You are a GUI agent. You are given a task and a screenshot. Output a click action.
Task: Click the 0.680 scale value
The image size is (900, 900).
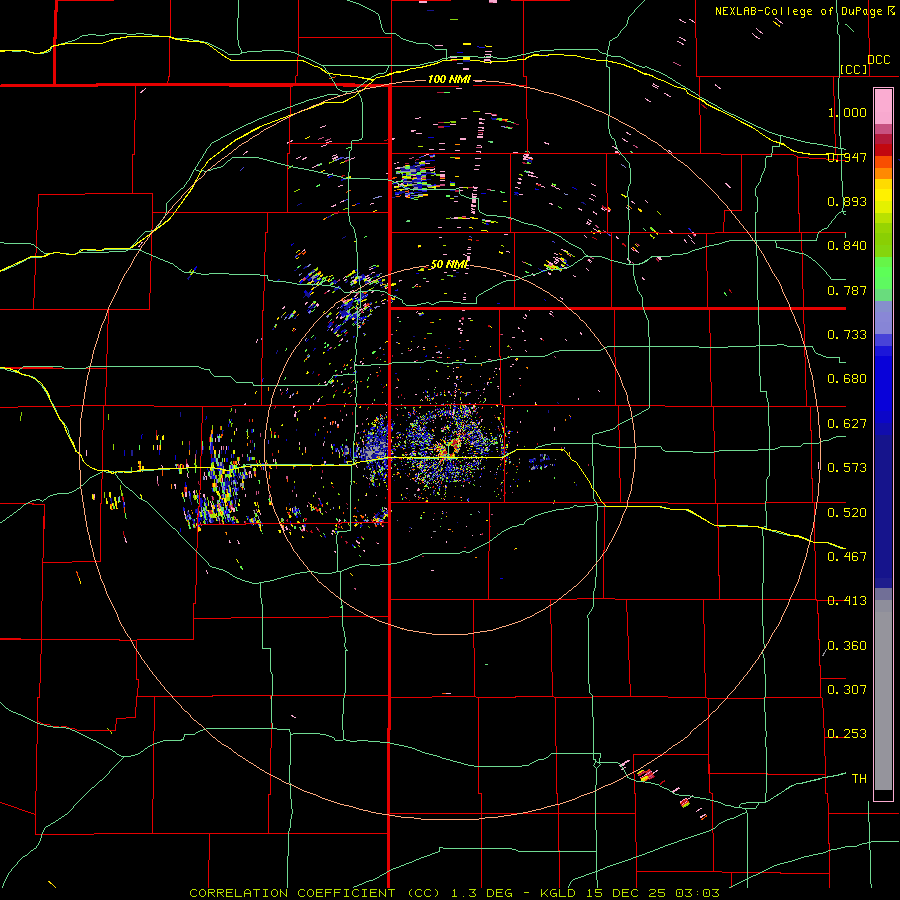tap(847, 379)
